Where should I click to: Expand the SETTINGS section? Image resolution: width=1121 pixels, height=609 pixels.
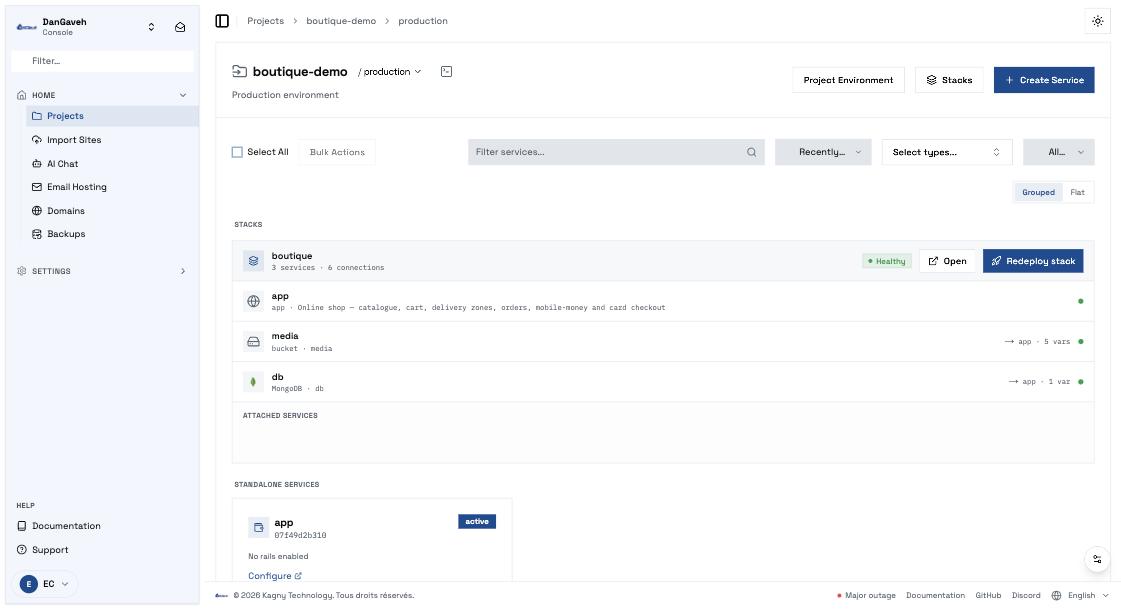pos(182,272)
